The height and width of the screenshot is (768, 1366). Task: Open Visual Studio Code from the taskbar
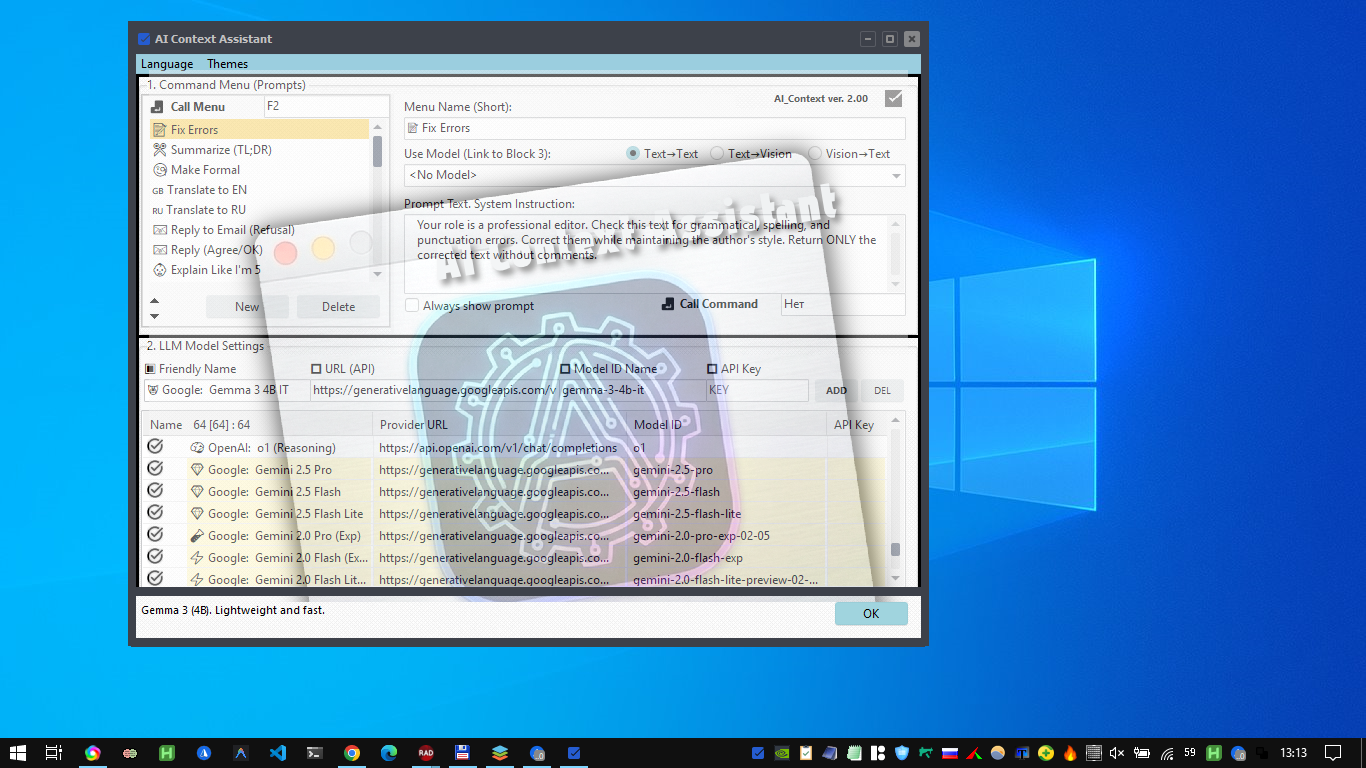(278, 753)
